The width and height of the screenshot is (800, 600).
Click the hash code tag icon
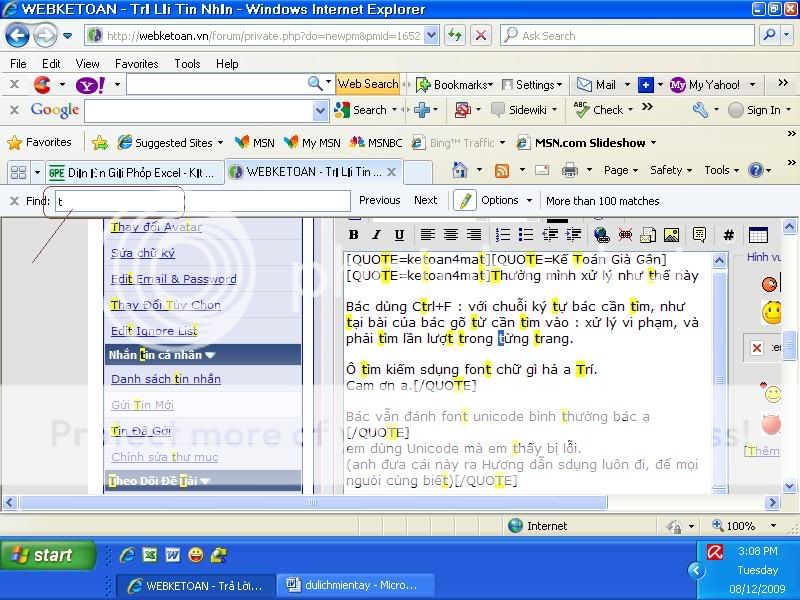[x=728, y=235]
